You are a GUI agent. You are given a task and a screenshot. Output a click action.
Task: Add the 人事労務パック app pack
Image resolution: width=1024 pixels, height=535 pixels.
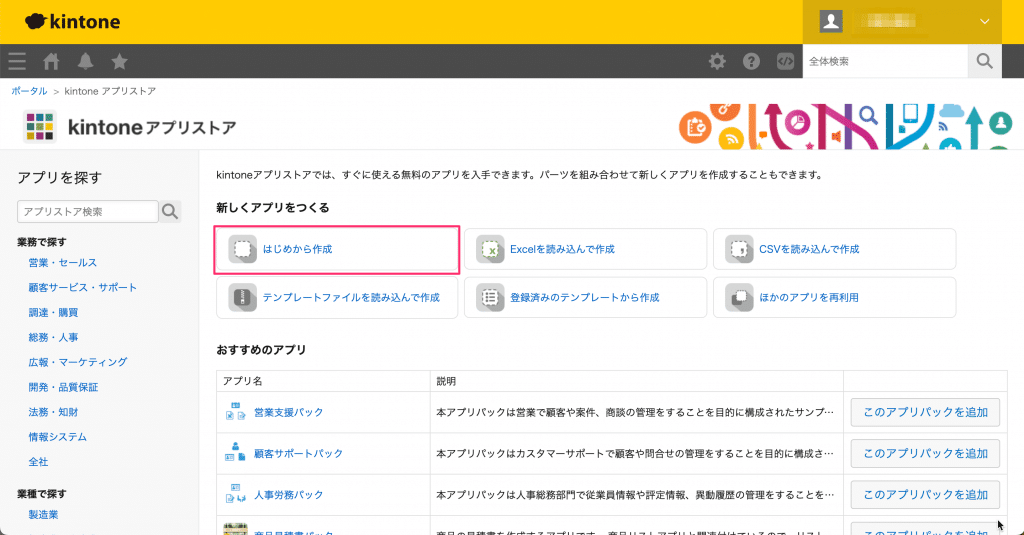[925, 494]
